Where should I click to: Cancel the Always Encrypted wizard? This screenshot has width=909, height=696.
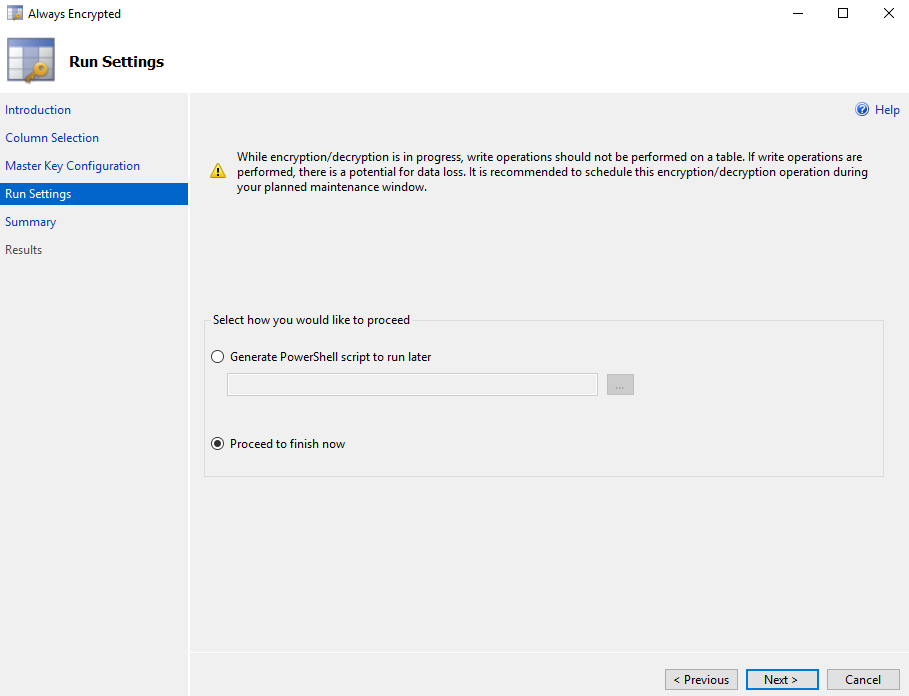(863, 680)
